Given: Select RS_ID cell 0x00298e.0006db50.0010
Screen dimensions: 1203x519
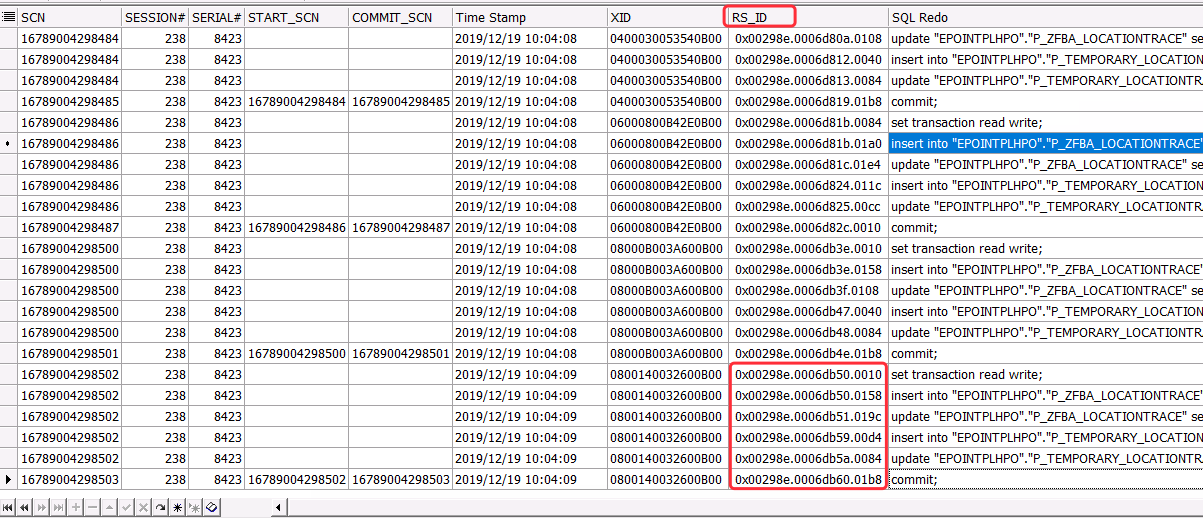Looking at the screenshot, I should [x=808, y=374].
